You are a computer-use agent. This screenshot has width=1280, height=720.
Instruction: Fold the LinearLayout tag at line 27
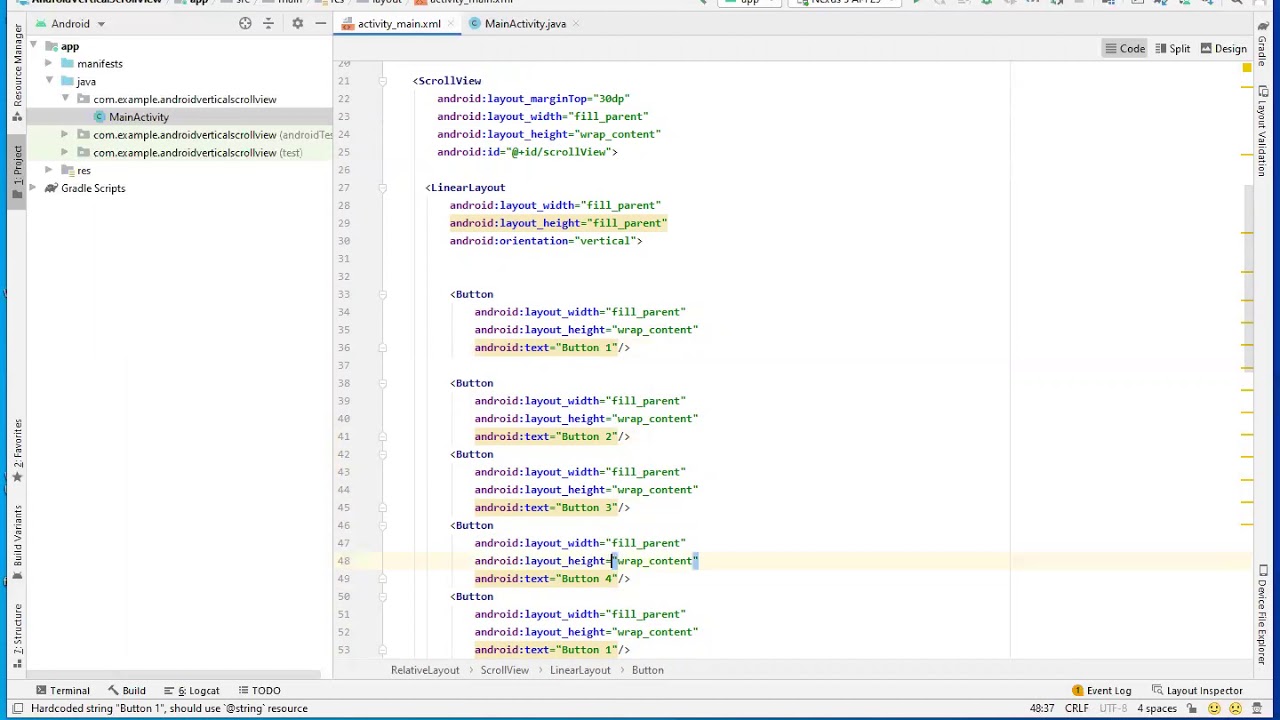382,188
